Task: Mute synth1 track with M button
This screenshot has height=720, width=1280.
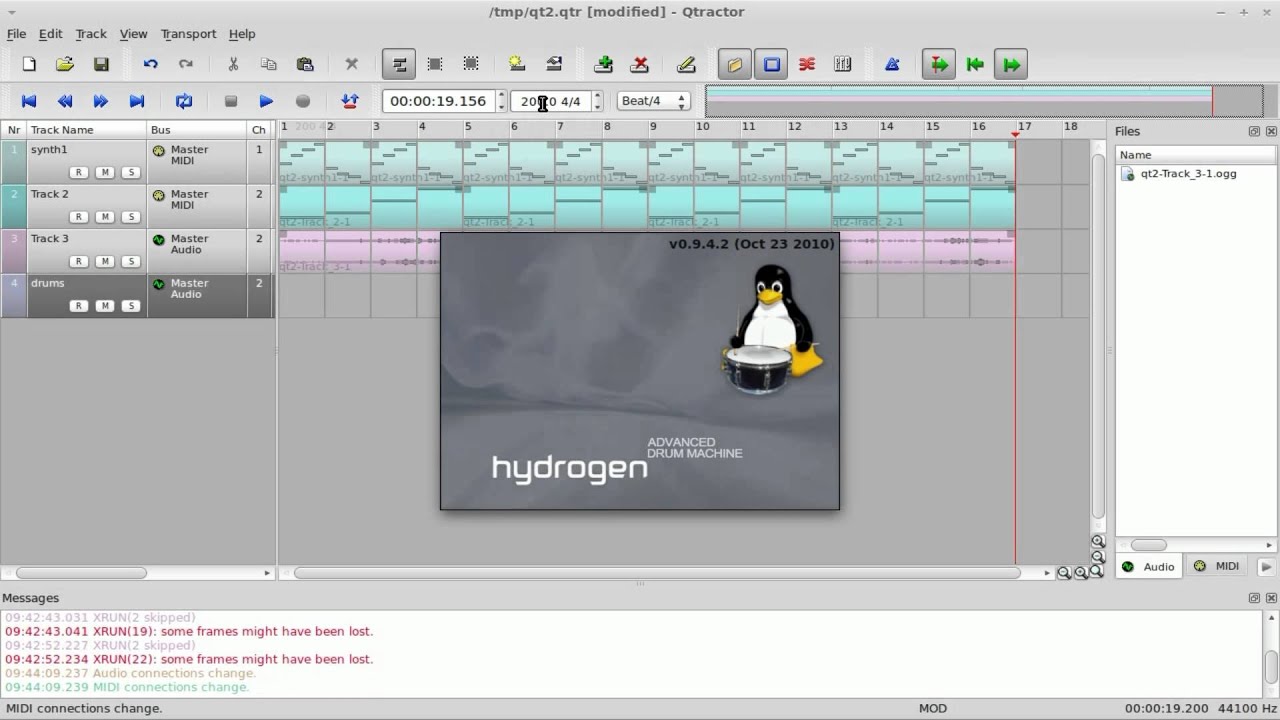Action: pos(105,172)
